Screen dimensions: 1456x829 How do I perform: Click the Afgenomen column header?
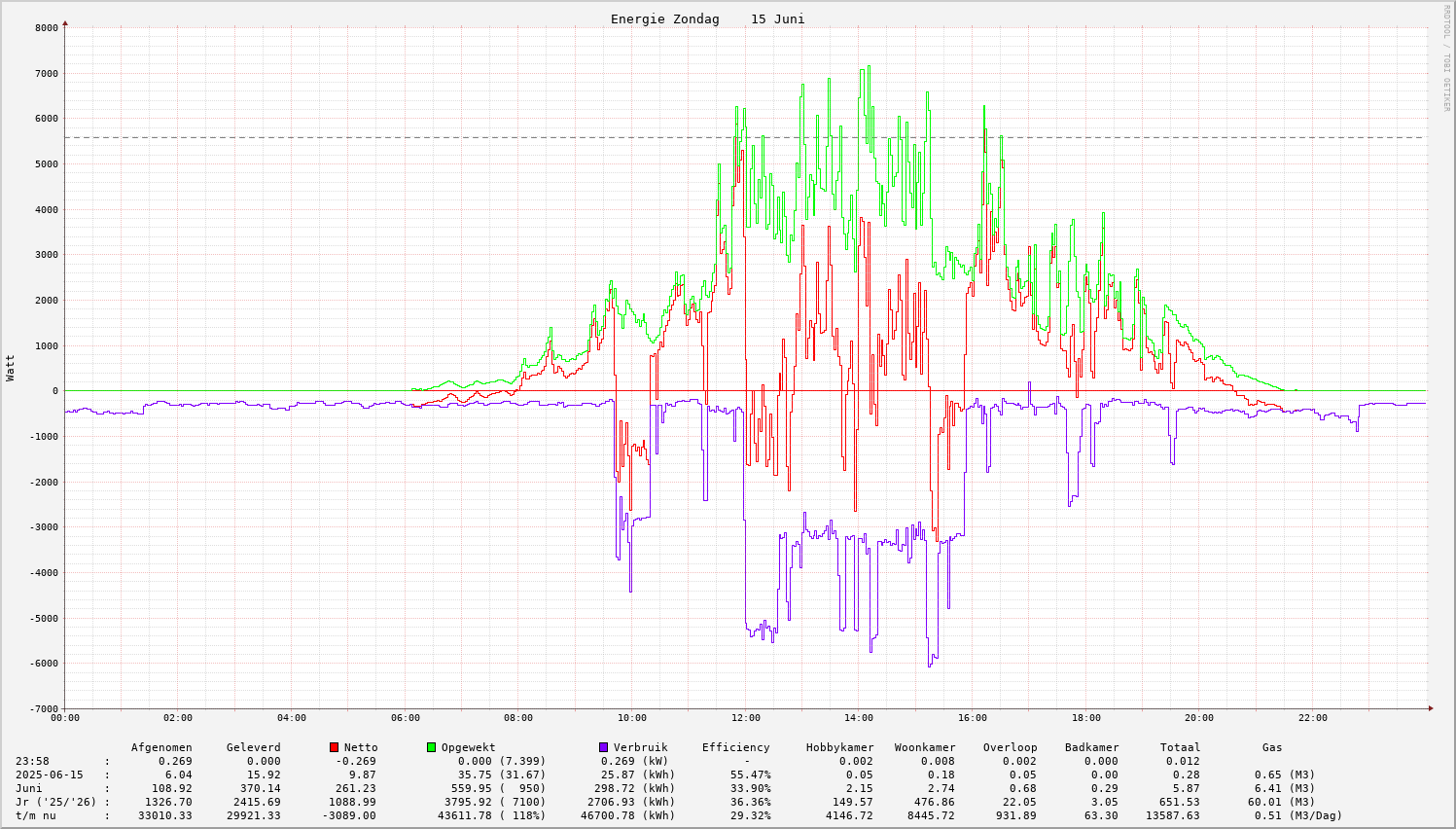[x=161, y=747]
